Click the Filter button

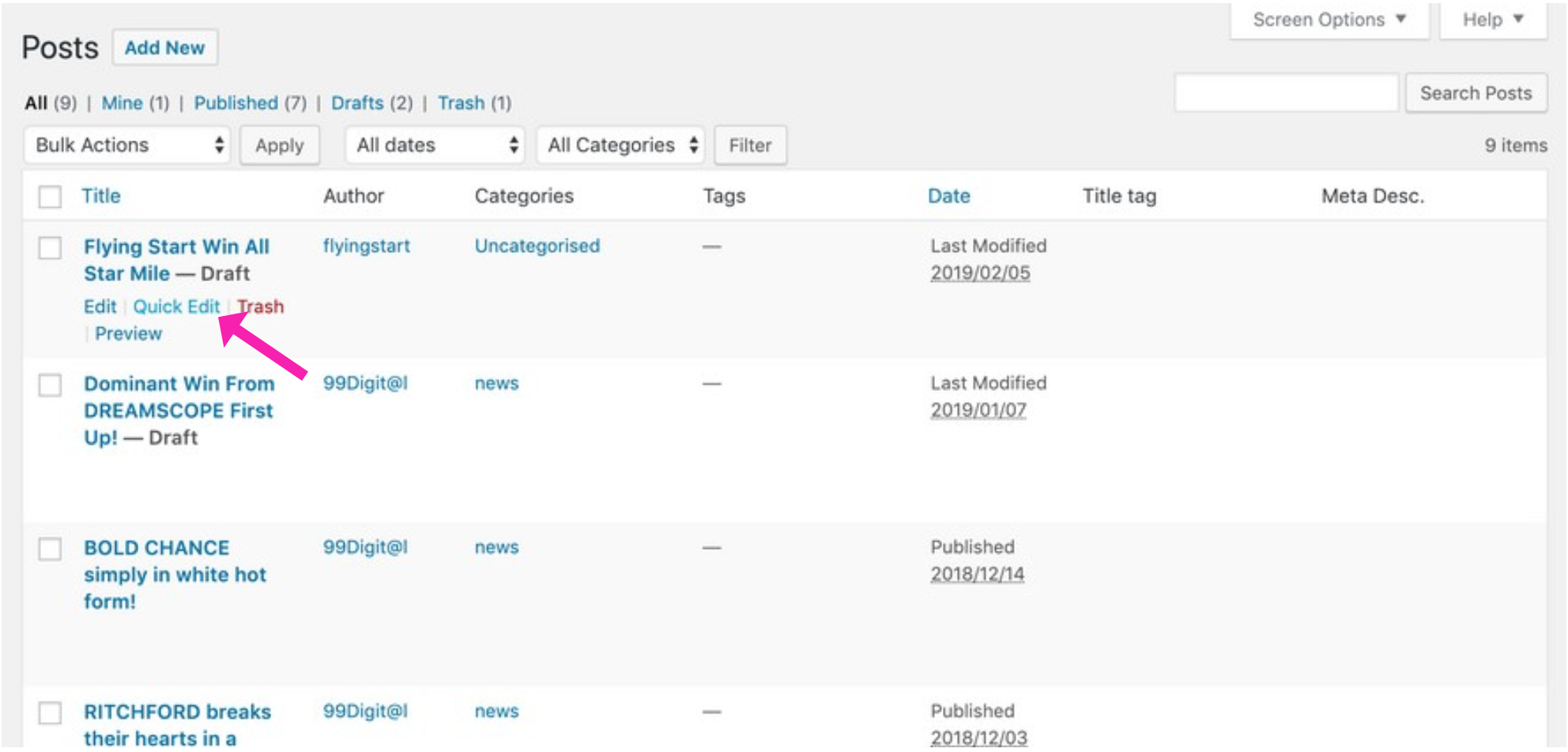point(749,145)
